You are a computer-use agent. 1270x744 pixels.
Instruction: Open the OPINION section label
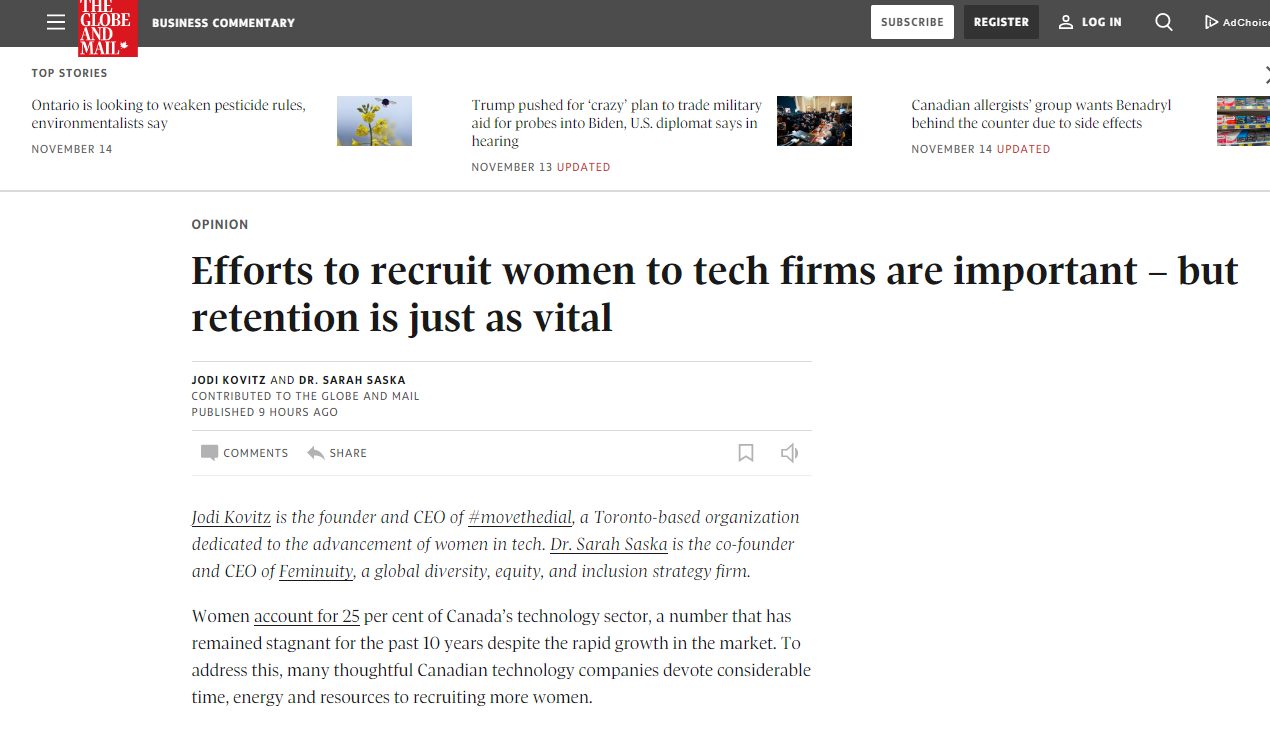(220, 224)
